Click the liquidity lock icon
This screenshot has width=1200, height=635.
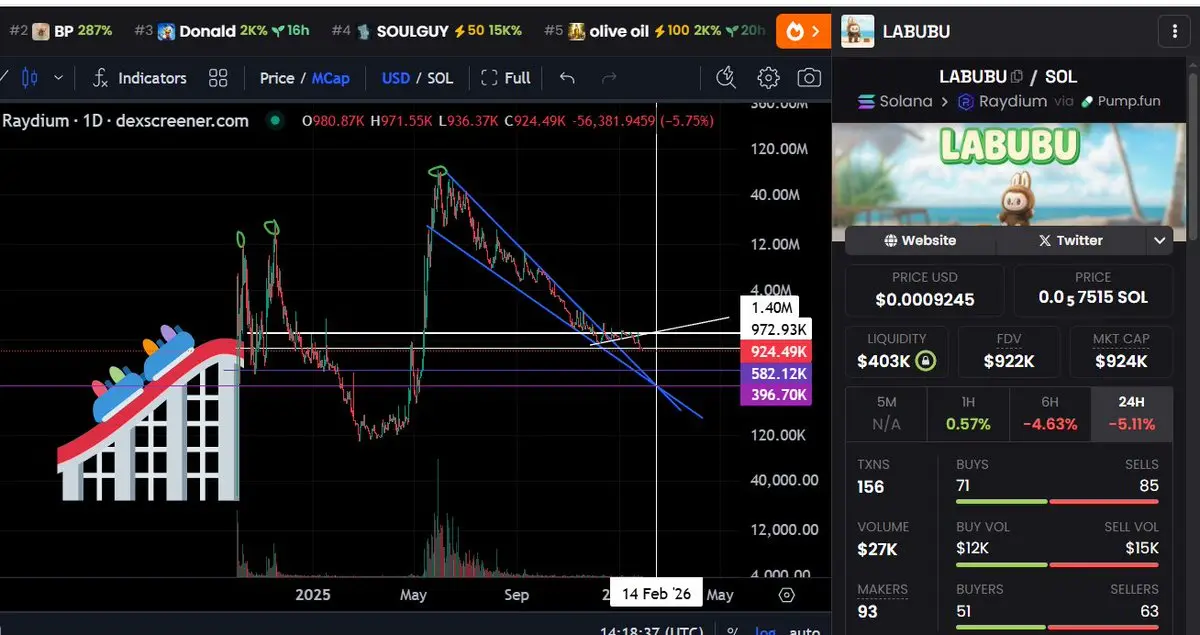(x=926, y=361)
